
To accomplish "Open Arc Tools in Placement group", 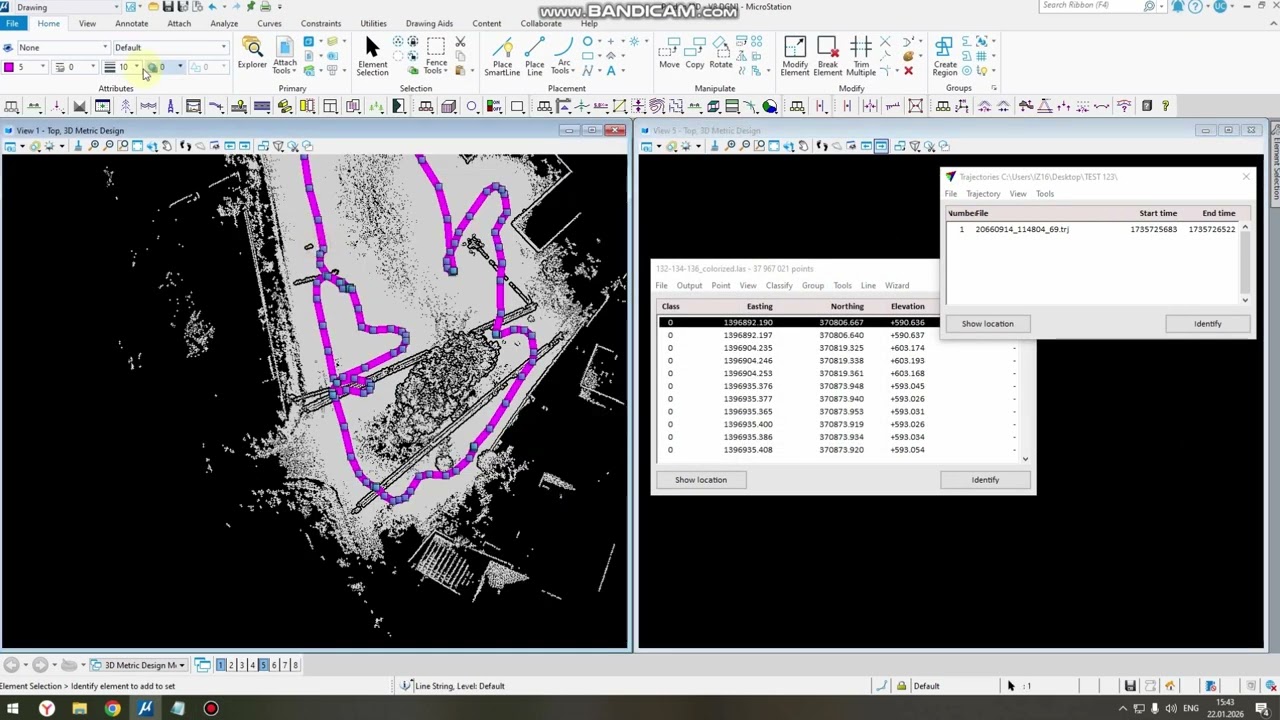I will click(564, 56).
